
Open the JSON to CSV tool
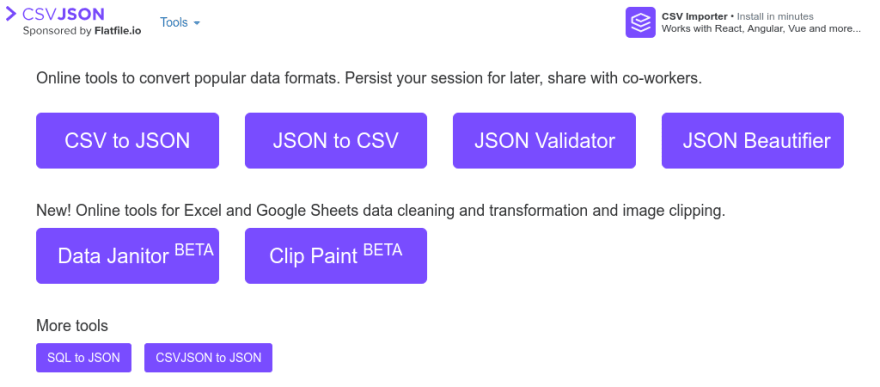pos(336,141)
